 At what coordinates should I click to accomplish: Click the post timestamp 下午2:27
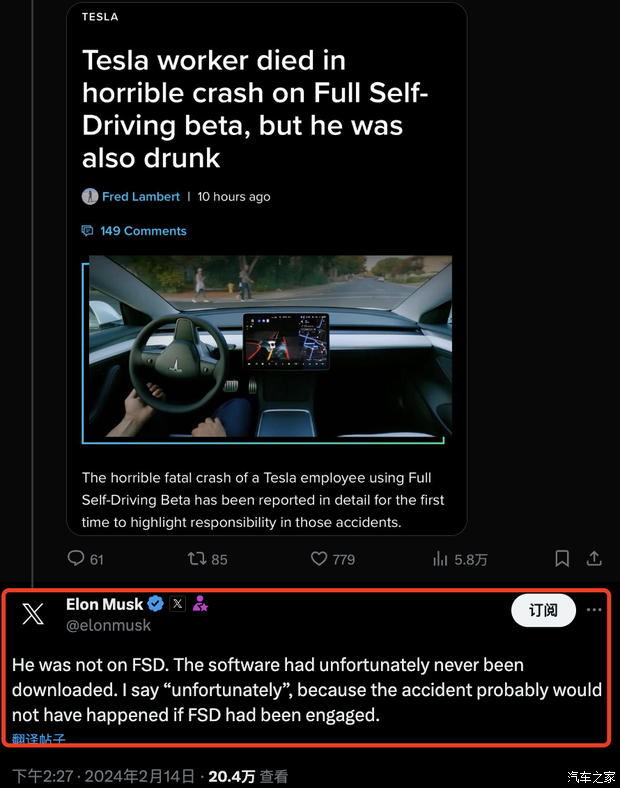click(40, 776)
